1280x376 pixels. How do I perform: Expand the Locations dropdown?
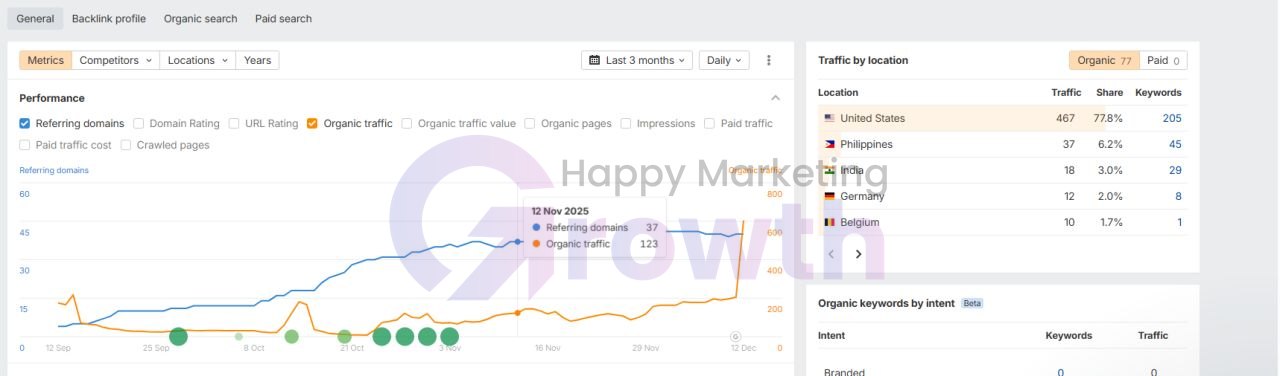(197, 60)
